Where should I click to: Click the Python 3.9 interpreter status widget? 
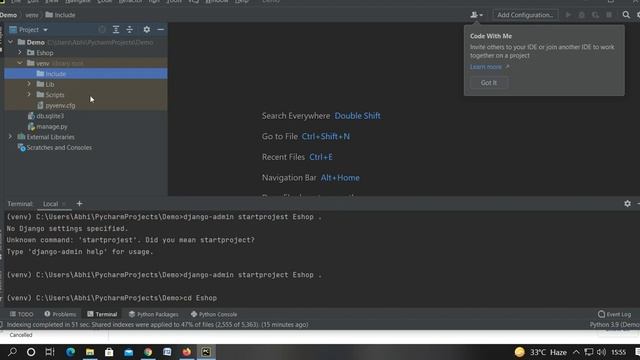pyautogui.click(x=614, y=325)
